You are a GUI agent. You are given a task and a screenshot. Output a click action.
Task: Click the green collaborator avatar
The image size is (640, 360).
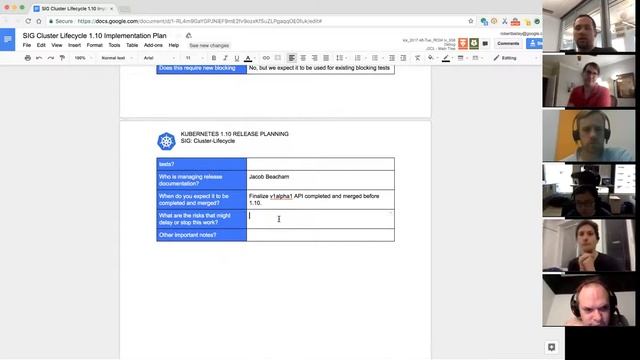point(474,43)
